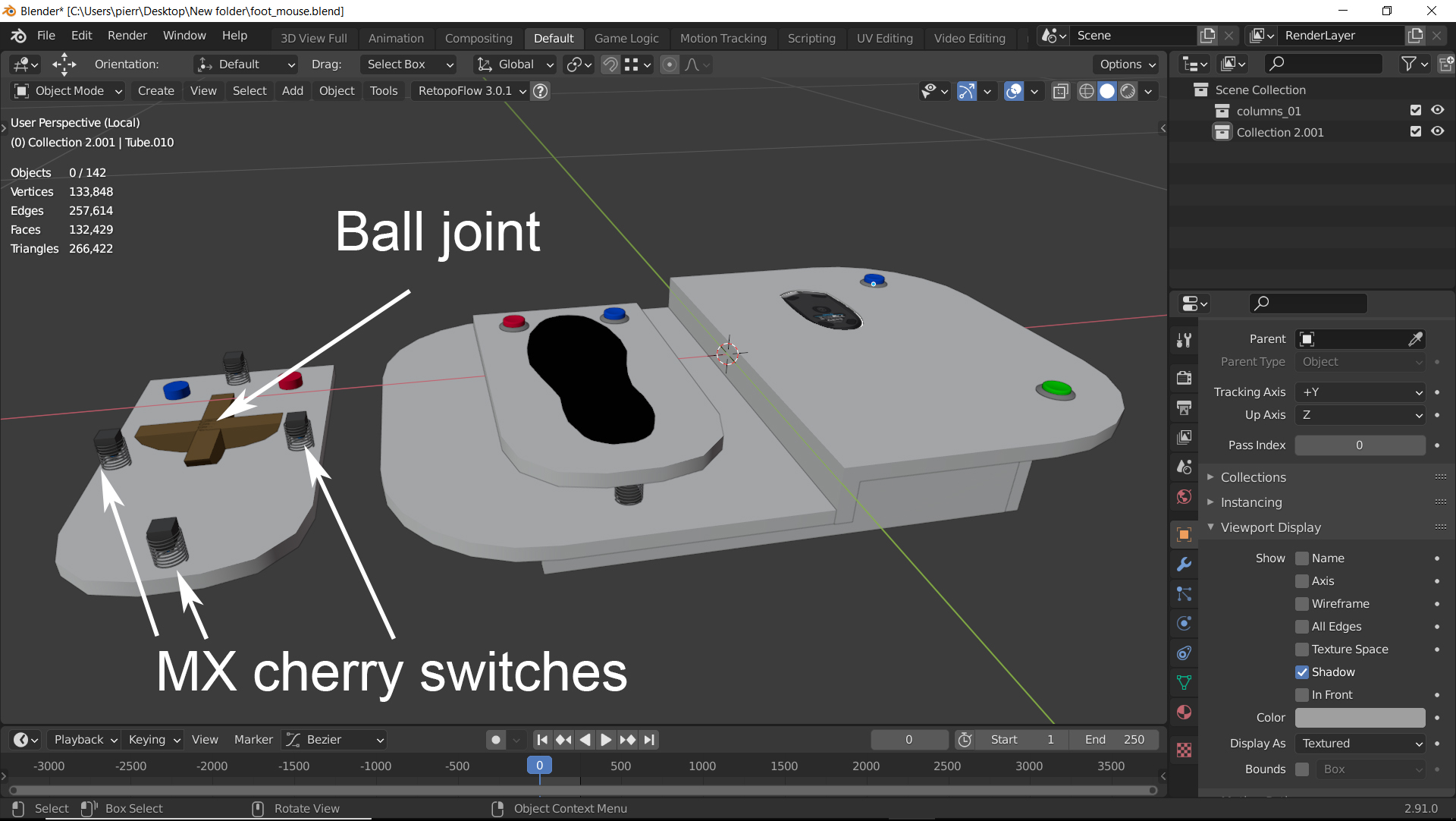Create a new collection in outliner
The height and width of the screenshot is (821, 1456).
(1445, 64)
